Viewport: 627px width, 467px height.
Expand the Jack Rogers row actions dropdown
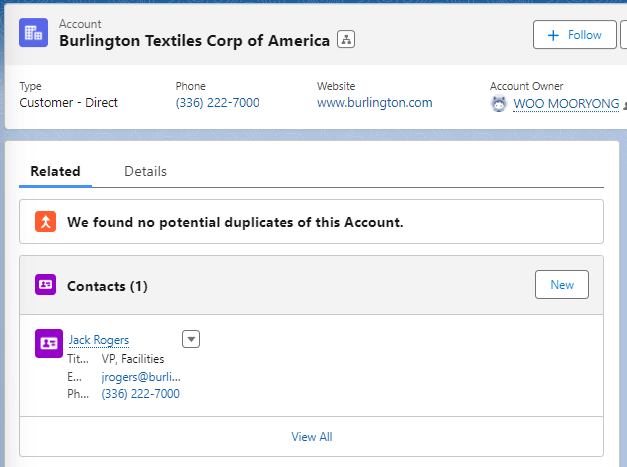[191, 339]
